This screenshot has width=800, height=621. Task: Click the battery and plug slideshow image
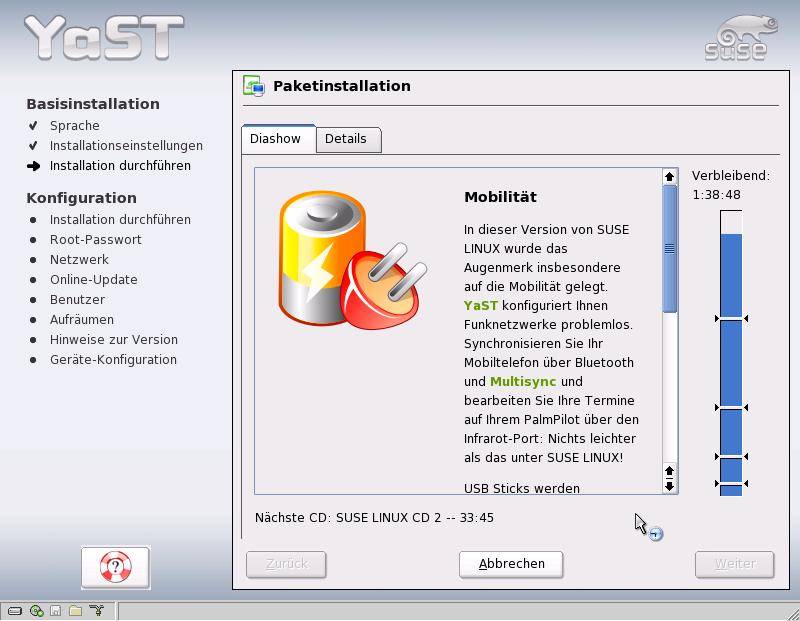(353, 259)
